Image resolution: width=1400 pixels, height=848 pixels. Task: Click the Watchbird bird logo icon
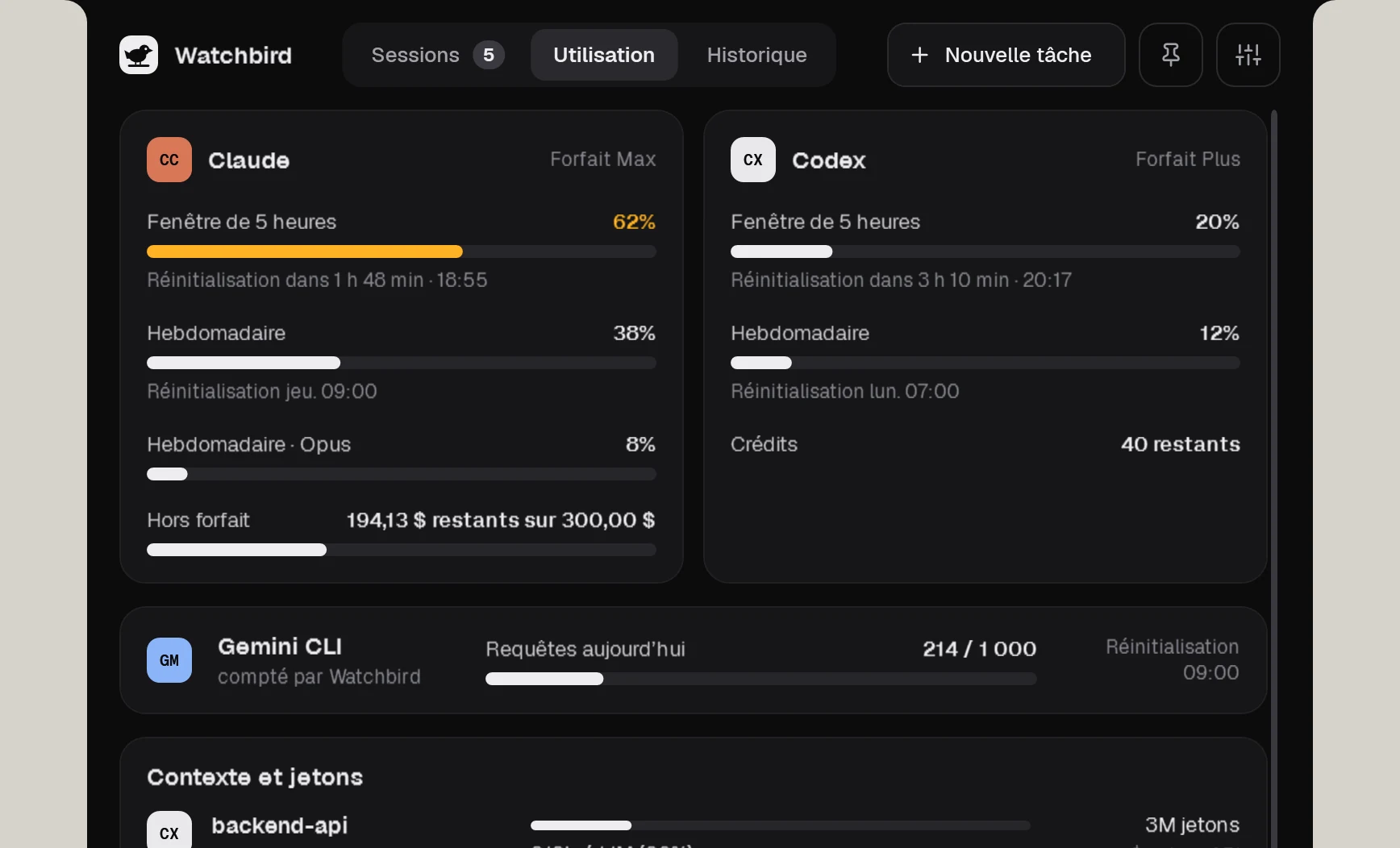(139, 55)
